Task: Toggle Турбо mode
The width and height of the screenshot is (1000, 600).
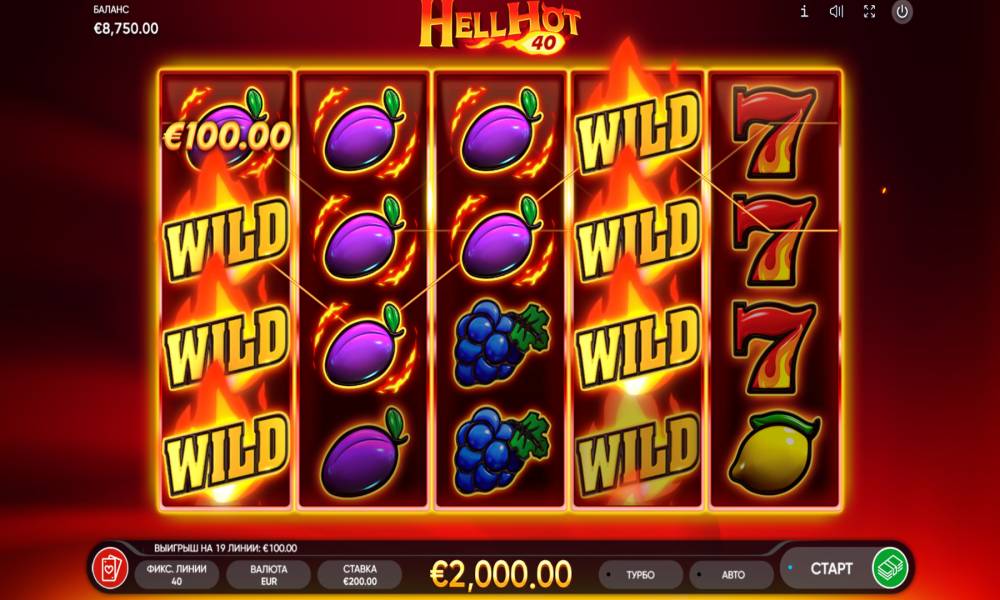Action: [640, 574]
